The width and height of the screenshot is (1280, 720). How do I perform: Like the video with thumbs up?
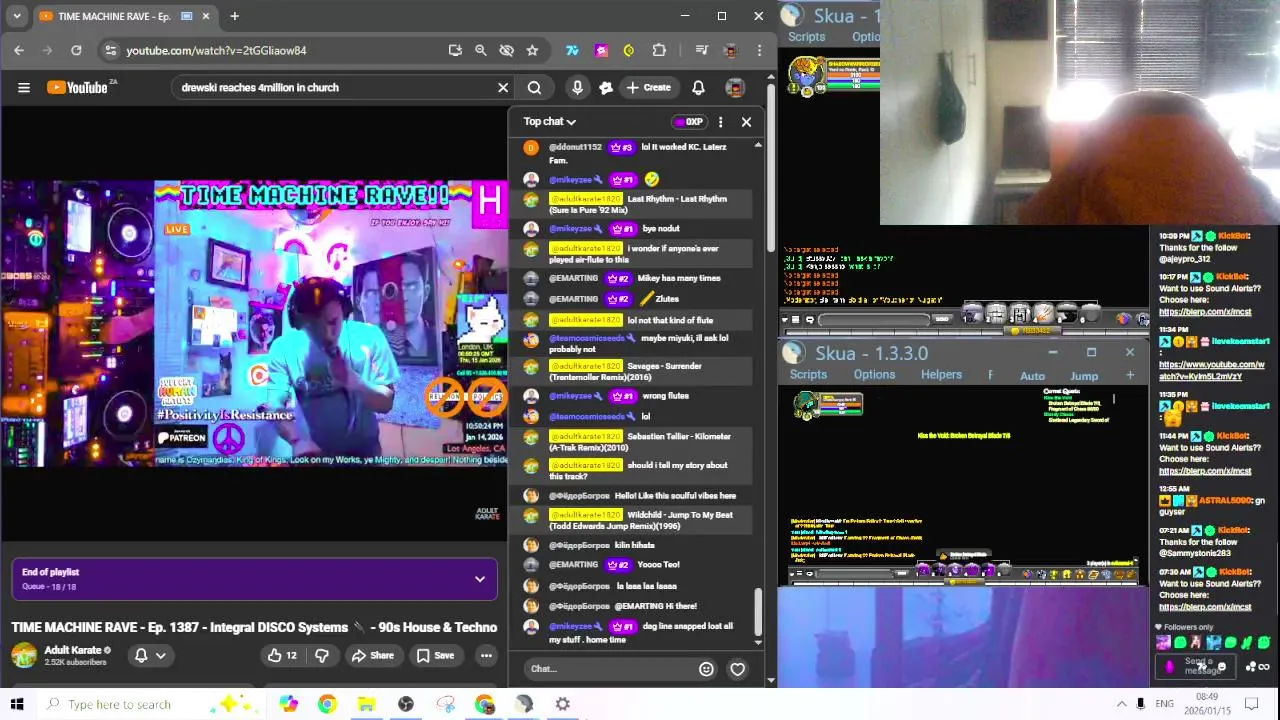pyautogui.click(x=282, y=655)
